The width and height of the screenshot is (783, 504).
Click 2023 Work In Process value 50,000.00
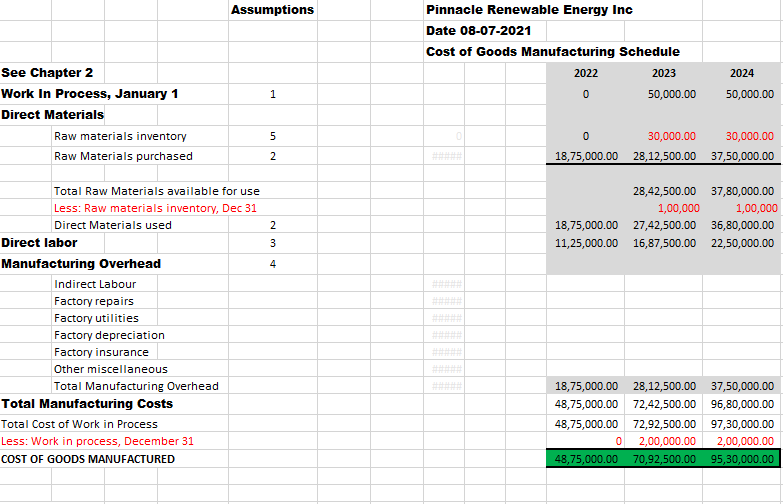[x=672, y=94]
